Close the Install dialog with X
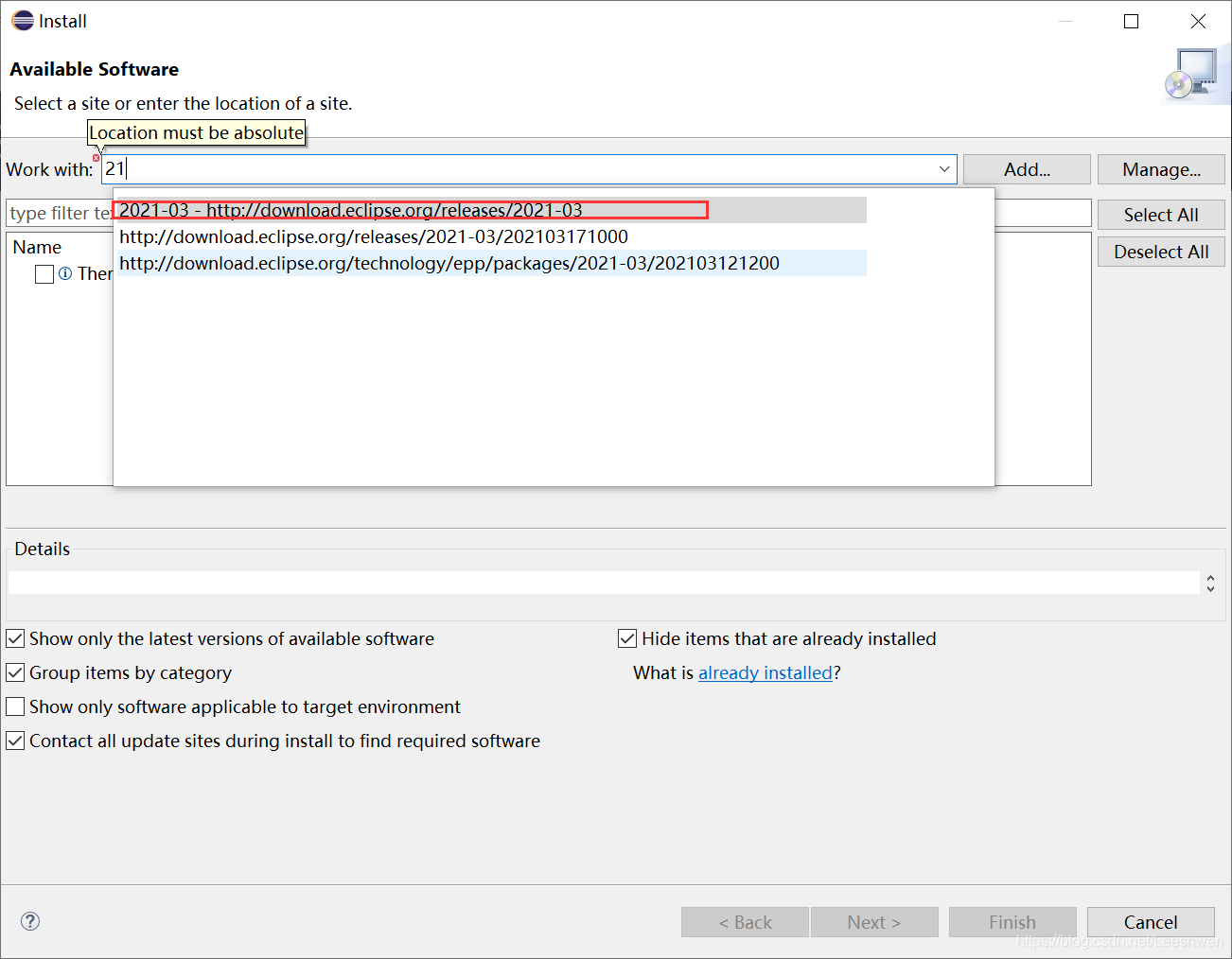 1198,21
